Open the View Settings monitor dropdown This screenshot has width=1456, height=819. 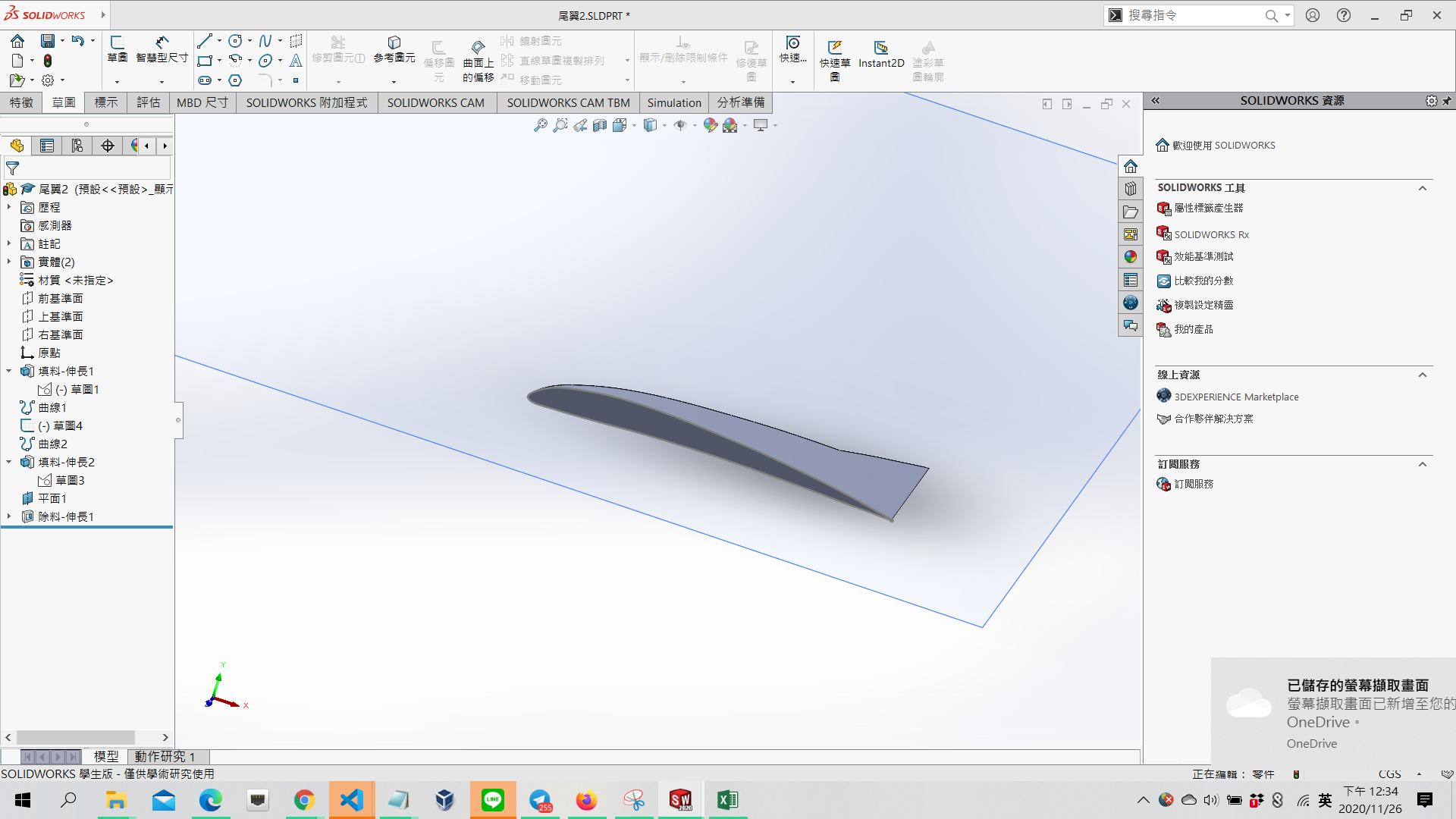pos(761,125)
